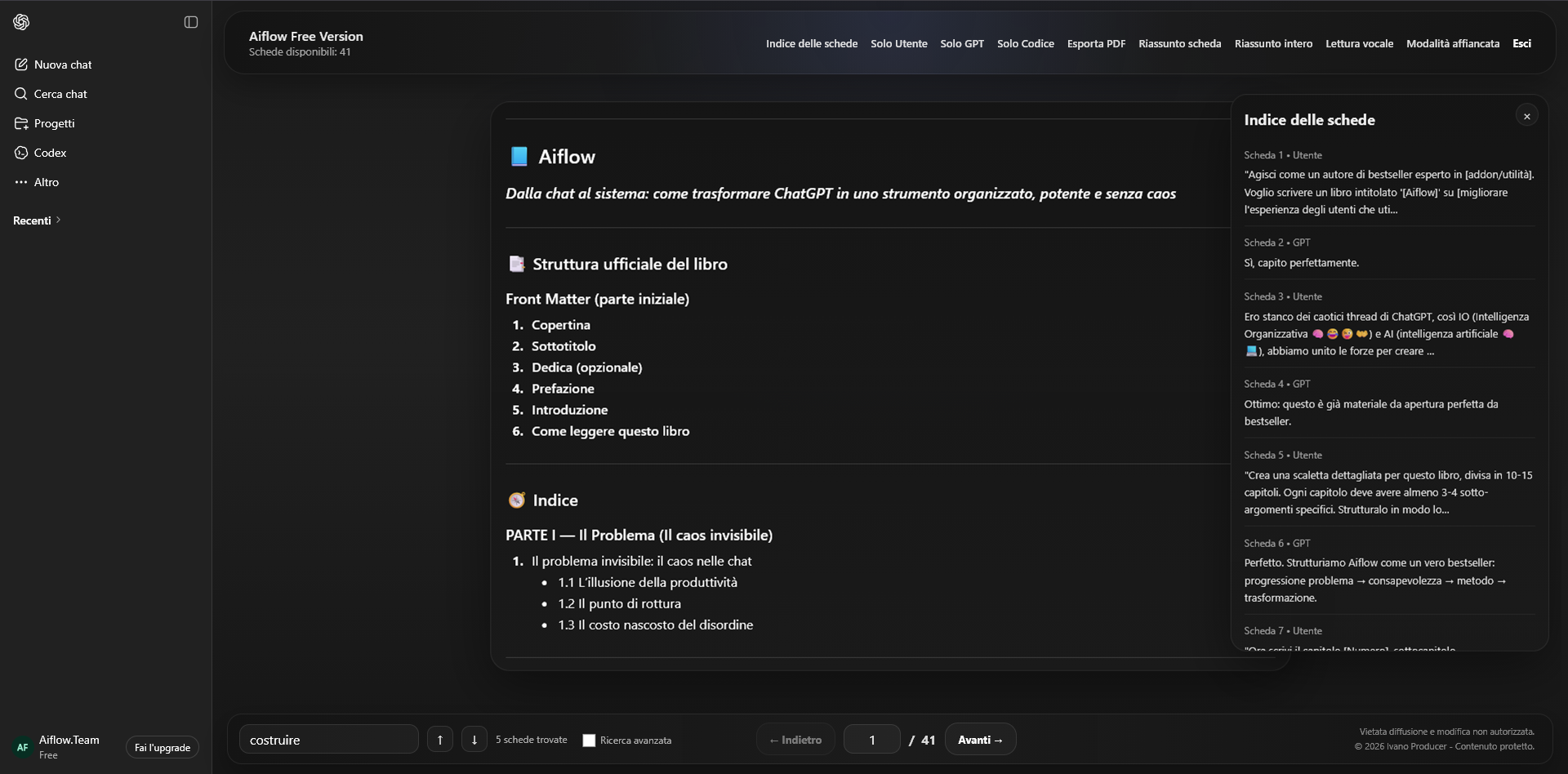The image size is (1568, 774).
Task: Click "1.1 L'illusione della produttività"
Action: [648, 582]
